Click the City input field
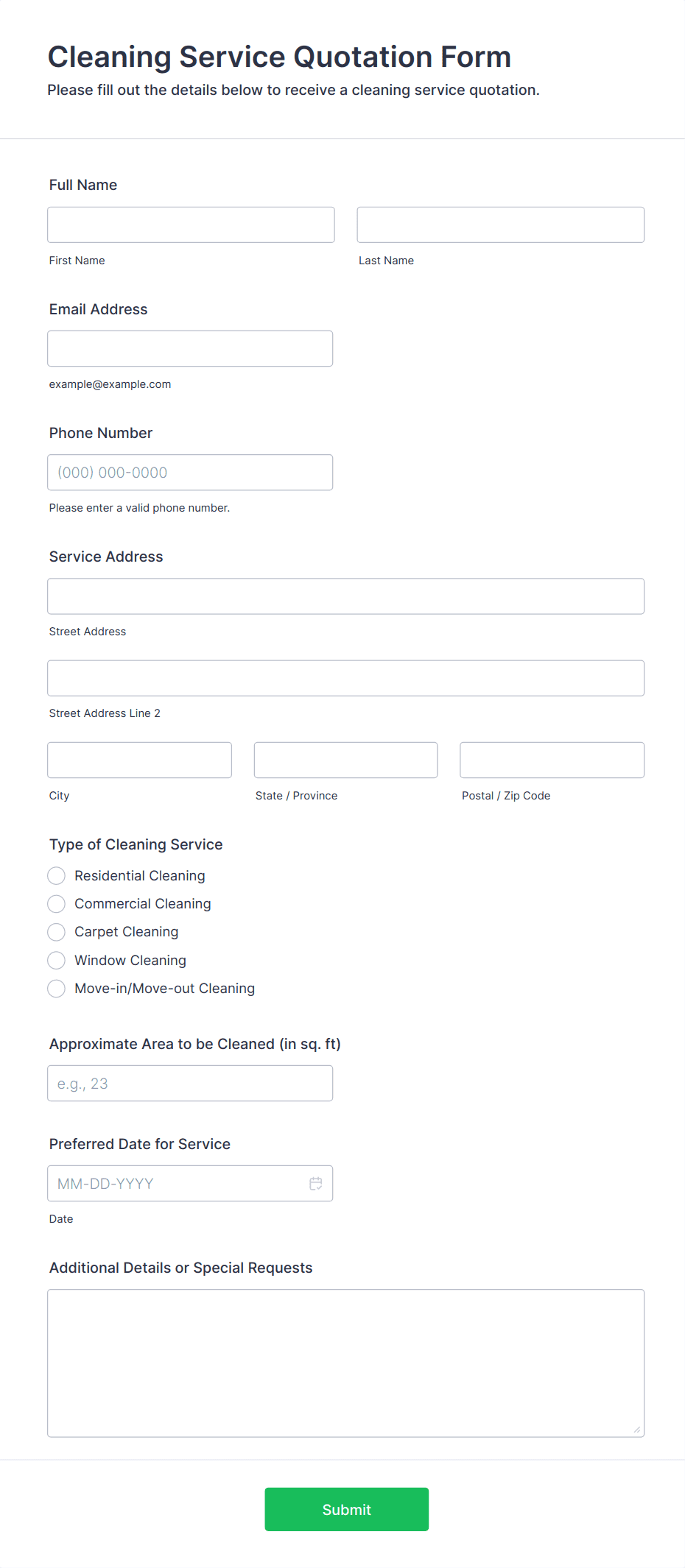This screenshot has height=1568, width=685. click(139, 760)
